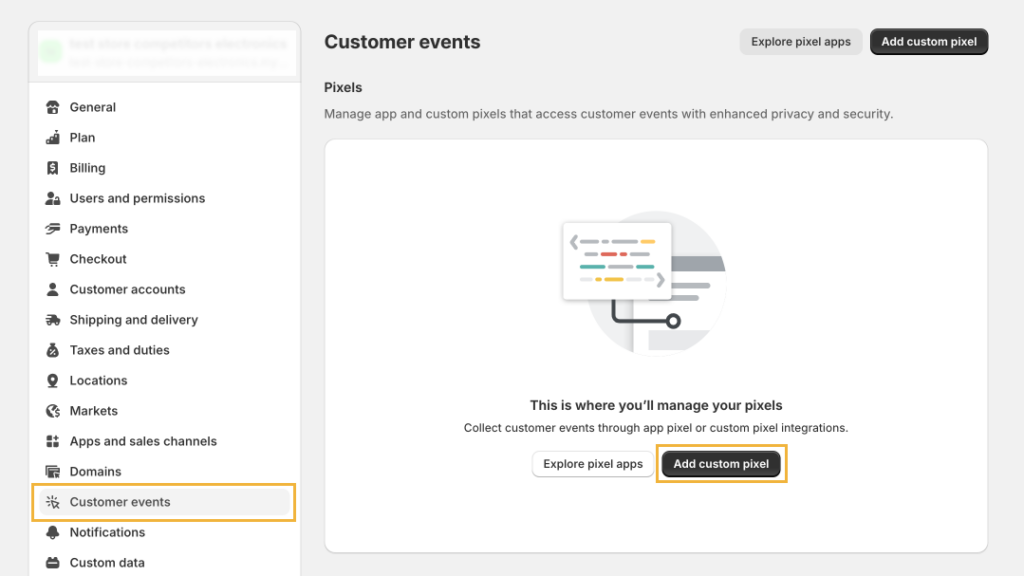Click the Plan chart icon
The image size is (1024, 576).
point(53,137)
